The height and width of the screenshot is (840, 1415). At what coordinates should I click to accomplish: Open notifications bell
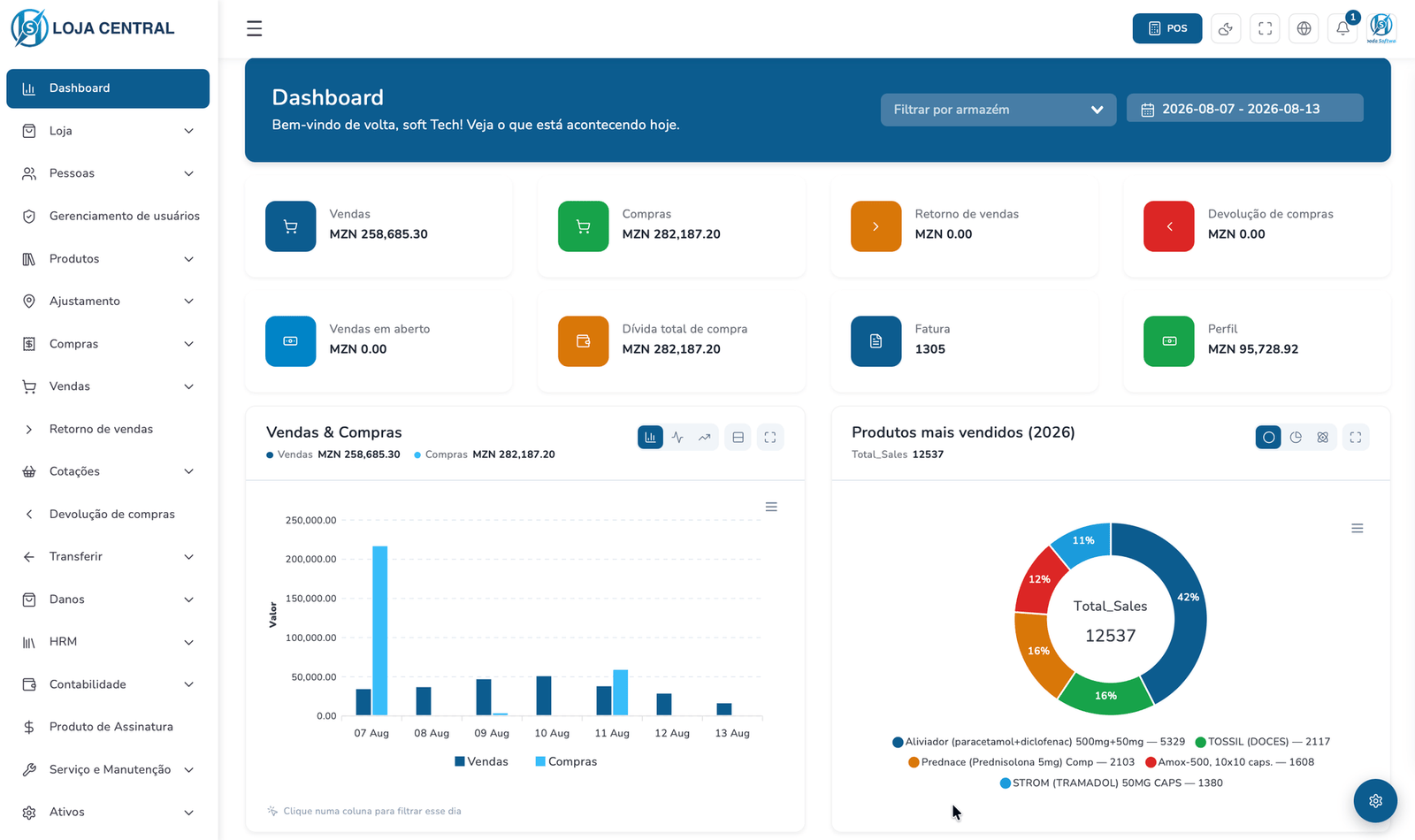coord(1342,28)
